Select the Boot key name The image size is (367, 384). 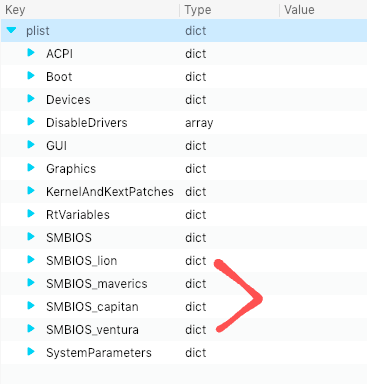[x=59, y=77]
